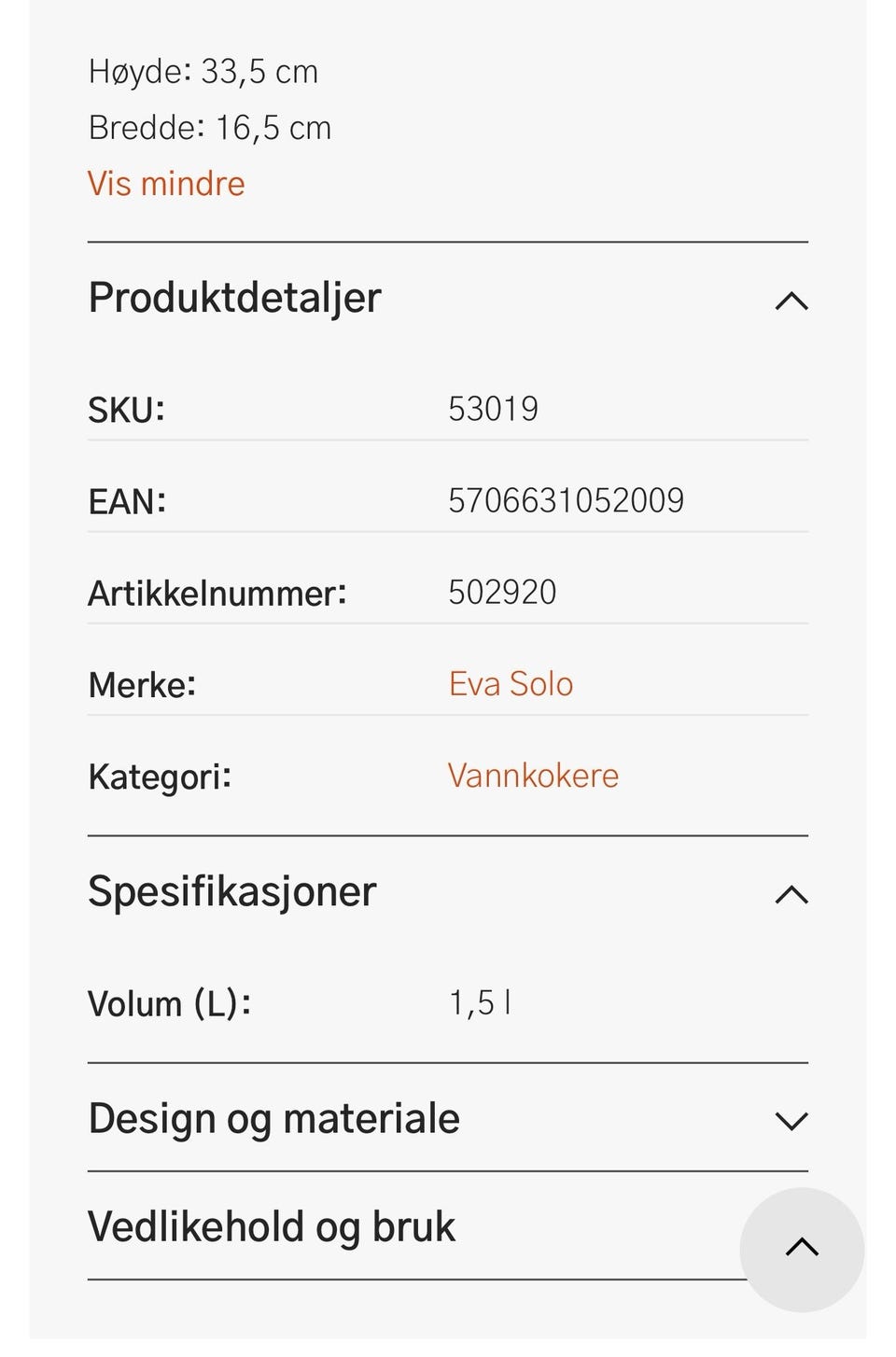
Task: Open the 'Design og materiale' section heading
Action: pos(273,1118)
